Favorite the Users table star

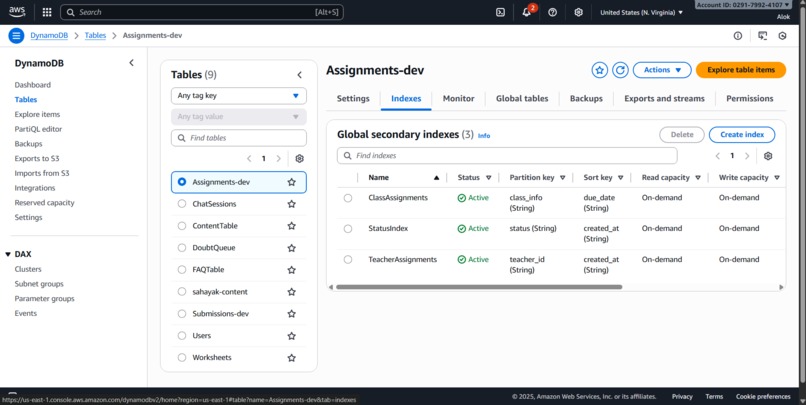tap(291, 336)
